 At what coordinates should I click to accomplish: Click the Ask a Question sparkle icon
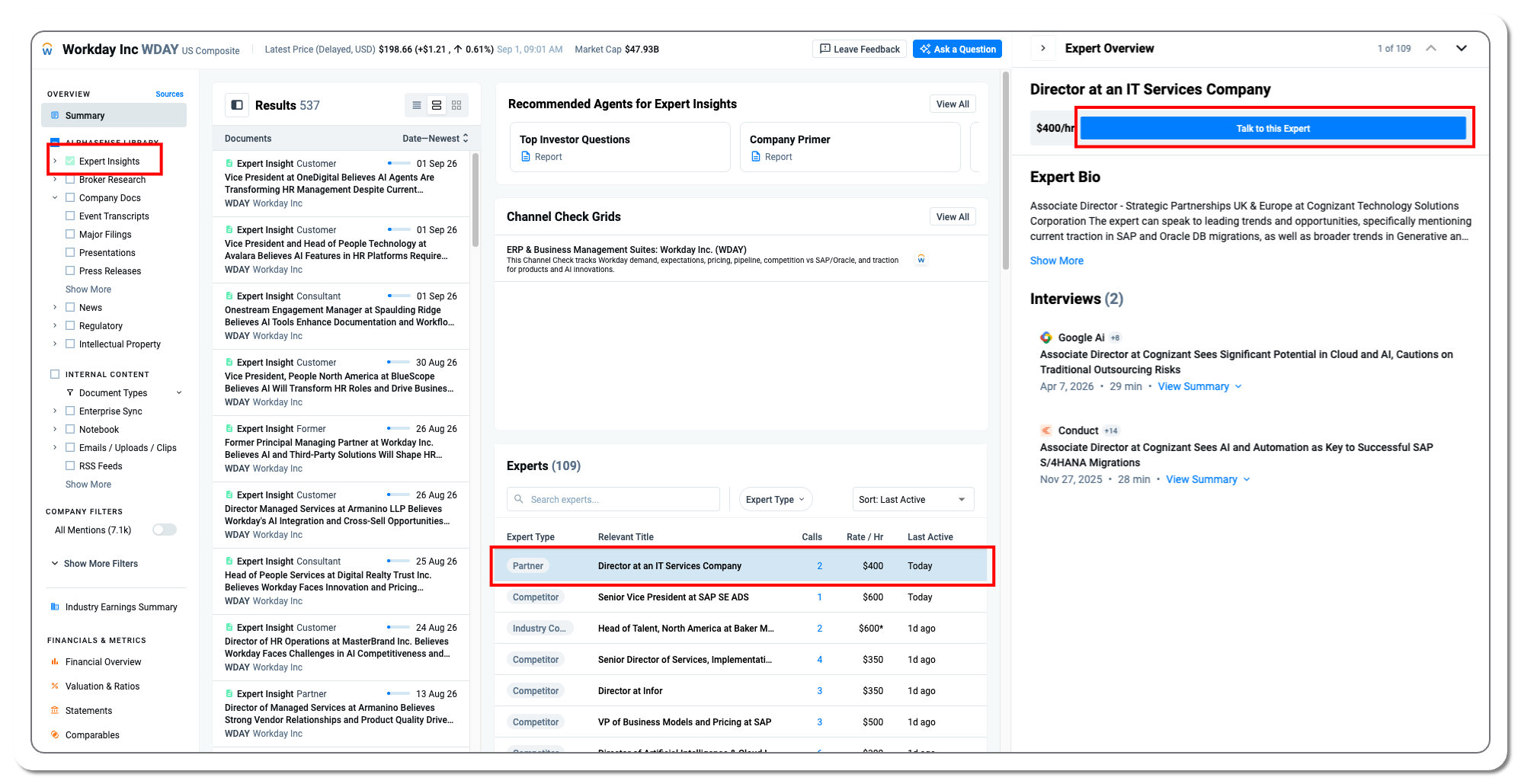click(x=925, y=50)
